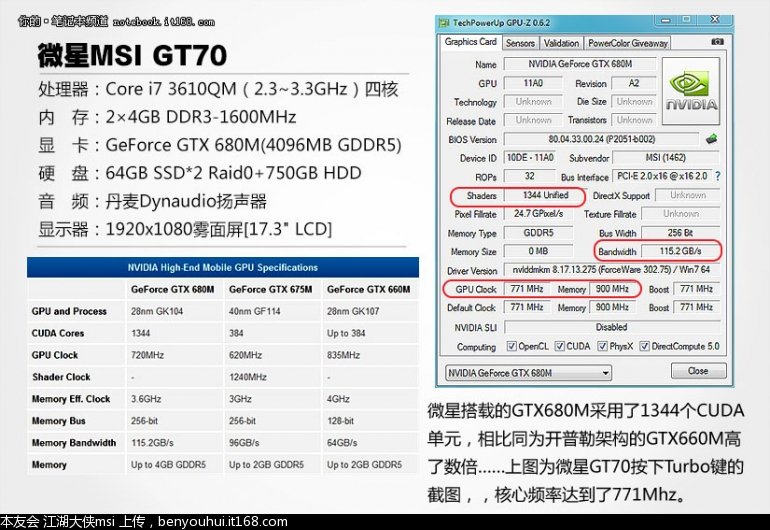Click the Default Clock row Boost 771 MHz field
Image resolution: width=770 pixels, height=530 pixels.
click(696, 307)
